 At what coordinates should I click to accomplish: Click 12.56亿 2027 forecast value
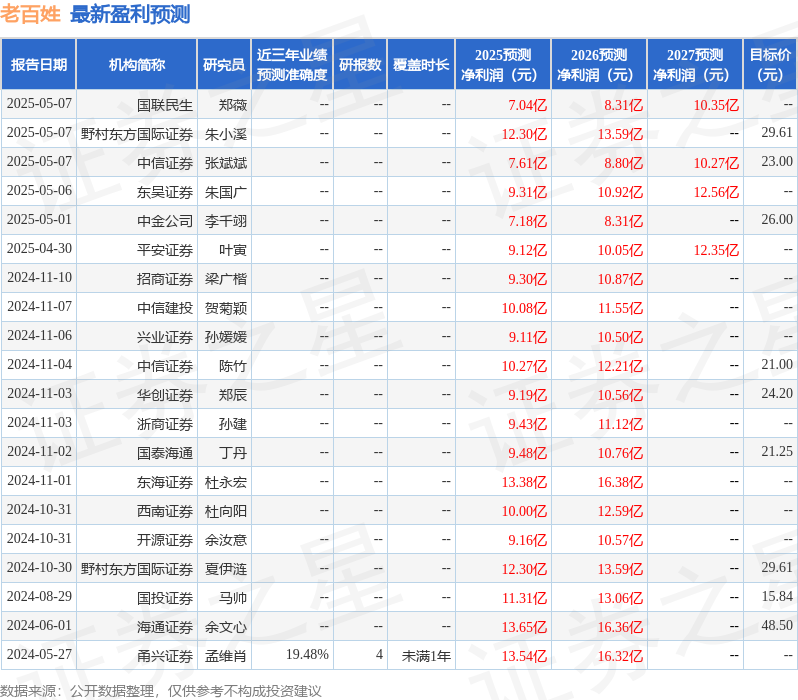coord(716,192)
